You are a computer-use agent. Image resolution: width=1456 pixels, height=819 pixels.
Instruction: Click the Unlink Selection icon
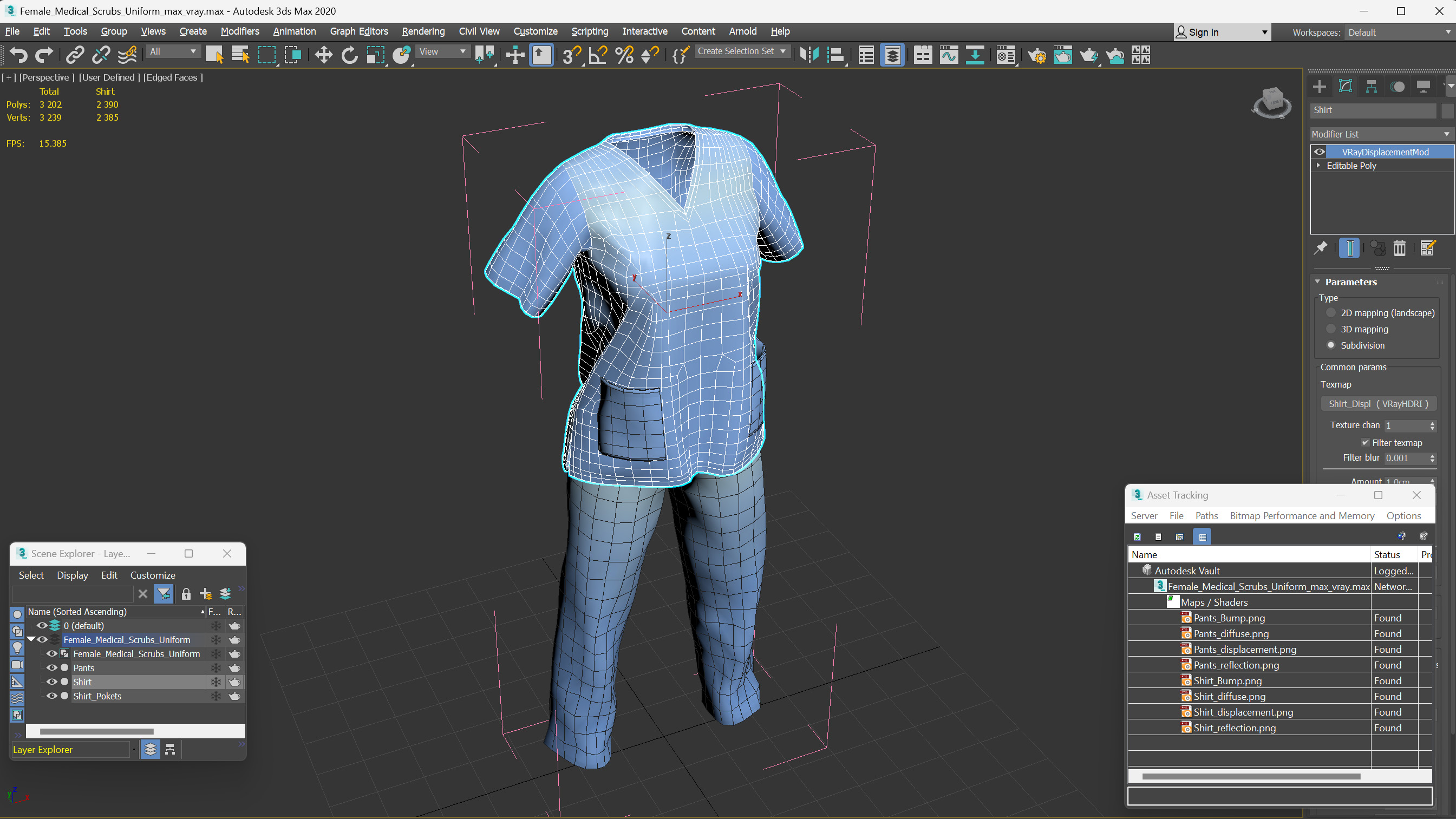pyautogui.click(x=101, y=55)
